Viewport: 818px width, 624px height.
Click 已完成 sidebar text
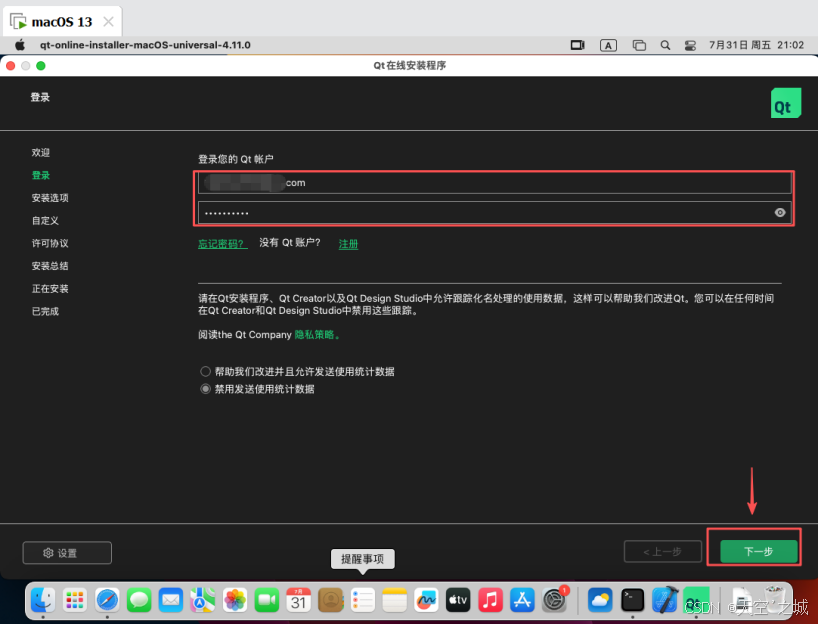point(45,311)
